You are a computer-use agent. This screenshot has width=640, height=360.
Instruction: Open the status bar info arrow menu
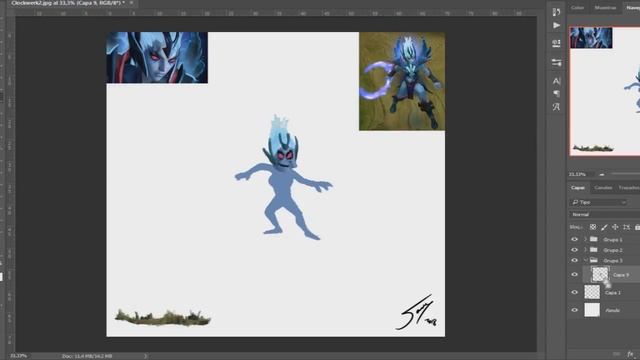point(145,356)
